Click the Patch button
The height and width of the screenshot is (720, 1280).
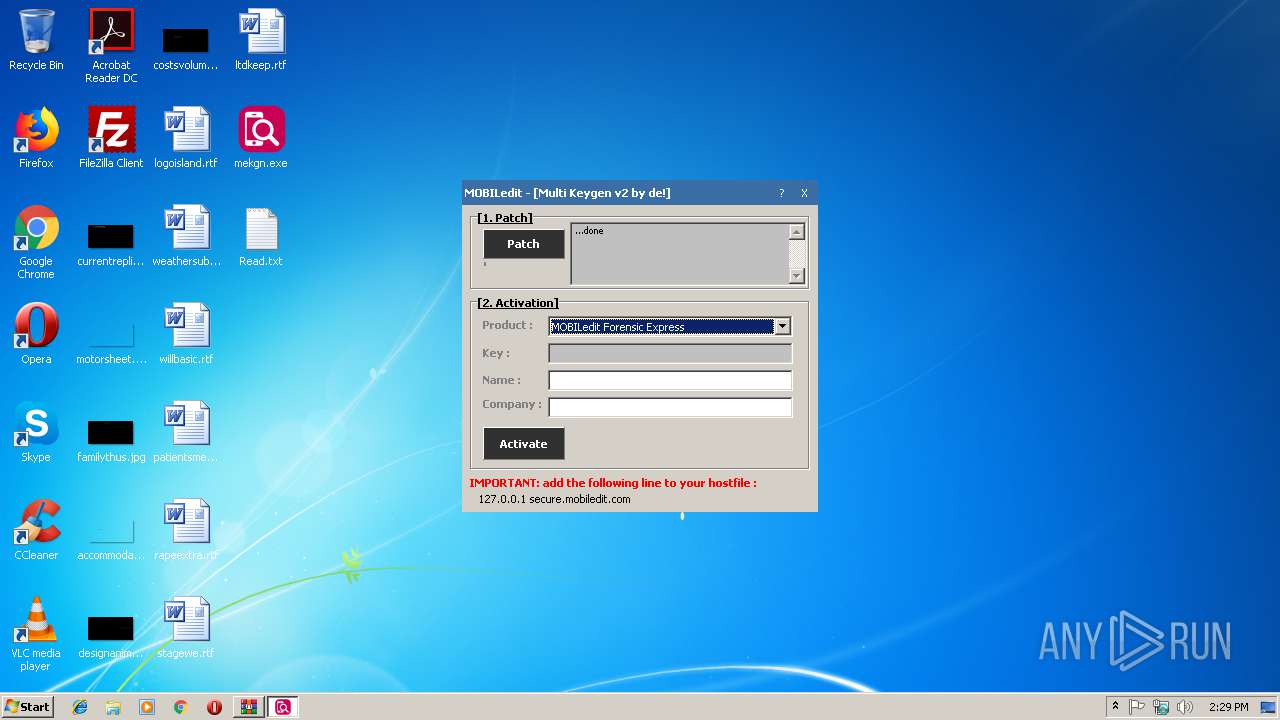point(523,244)
